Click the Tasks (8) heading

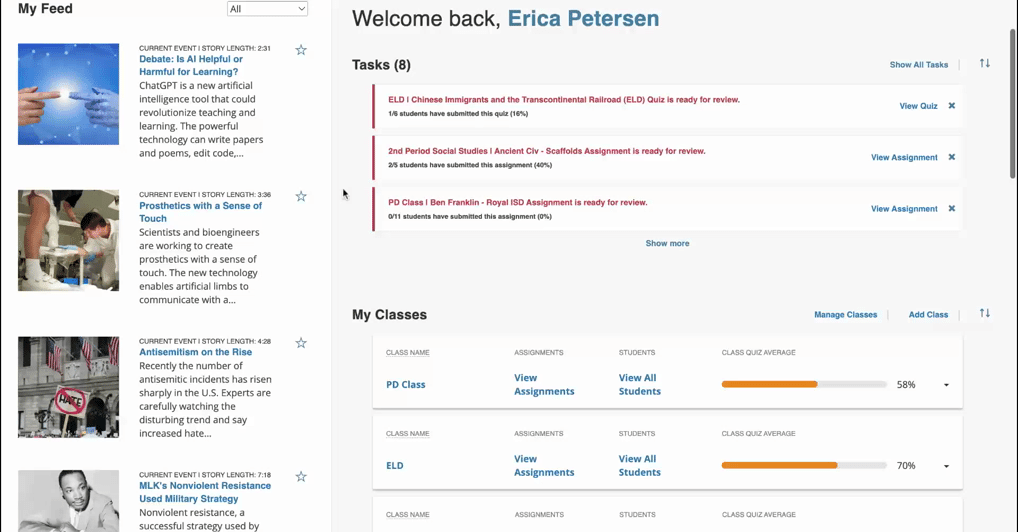click(381, 65)
